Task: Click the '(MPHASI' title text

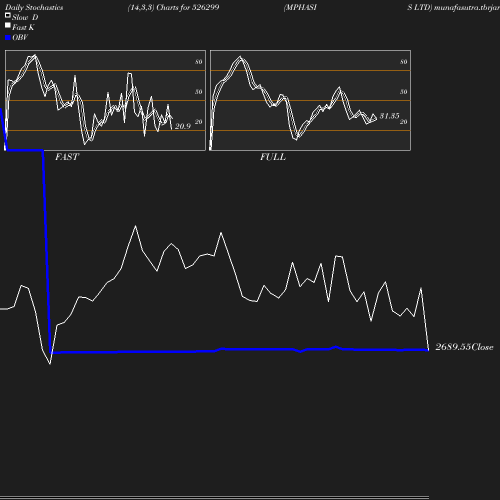Action: (x=300, y=7)
